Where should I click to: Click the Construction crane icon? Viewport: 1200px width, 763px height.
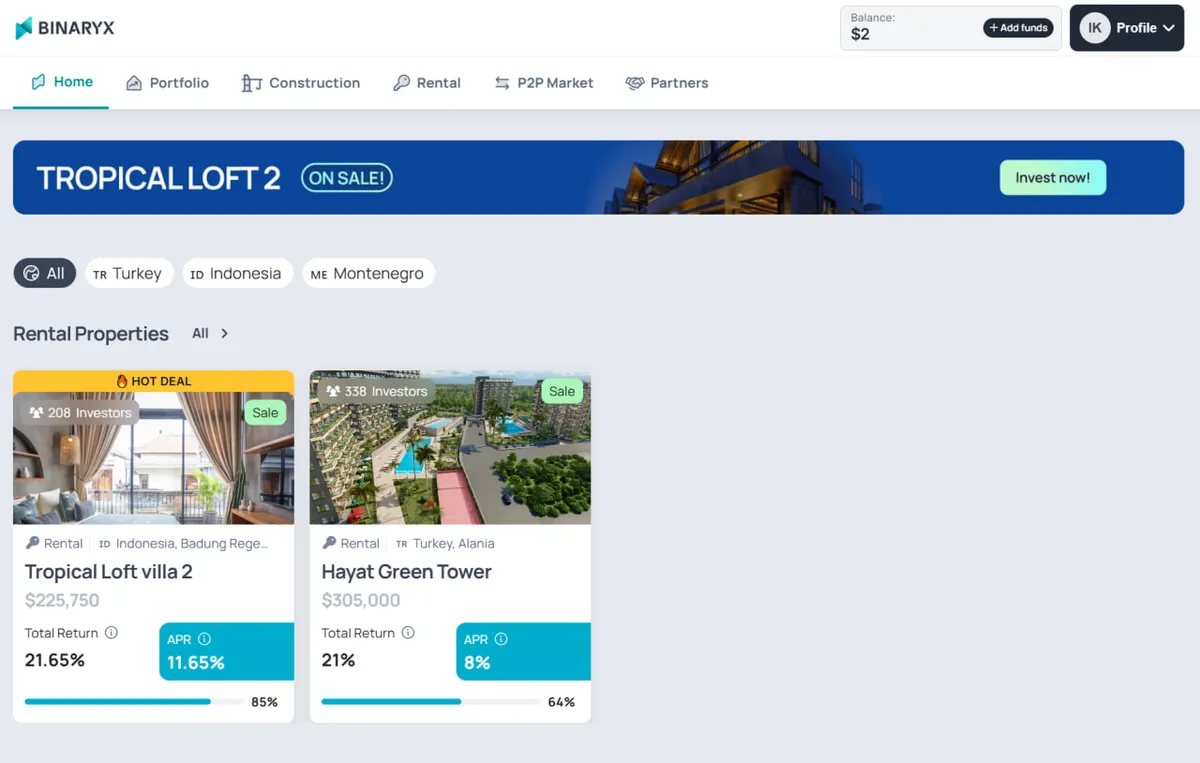tap(251, 83)
